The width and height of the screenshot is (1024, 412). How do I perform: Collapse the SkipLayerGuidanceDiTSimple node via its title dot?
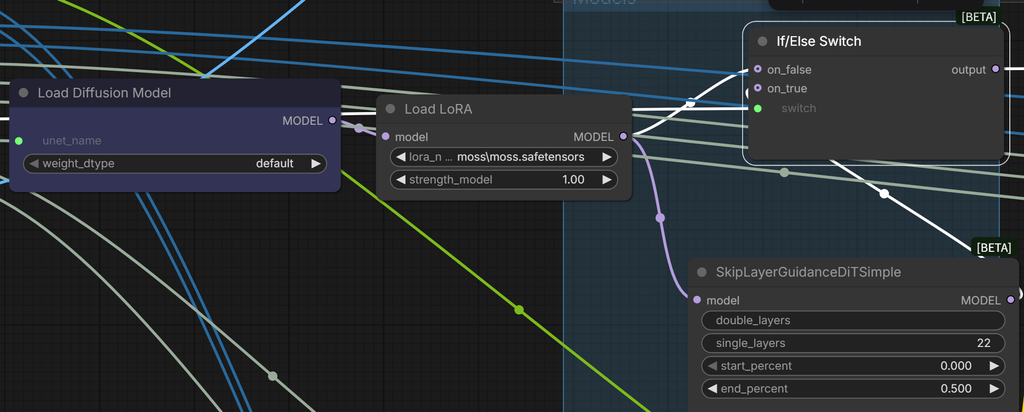pos(702,272)
